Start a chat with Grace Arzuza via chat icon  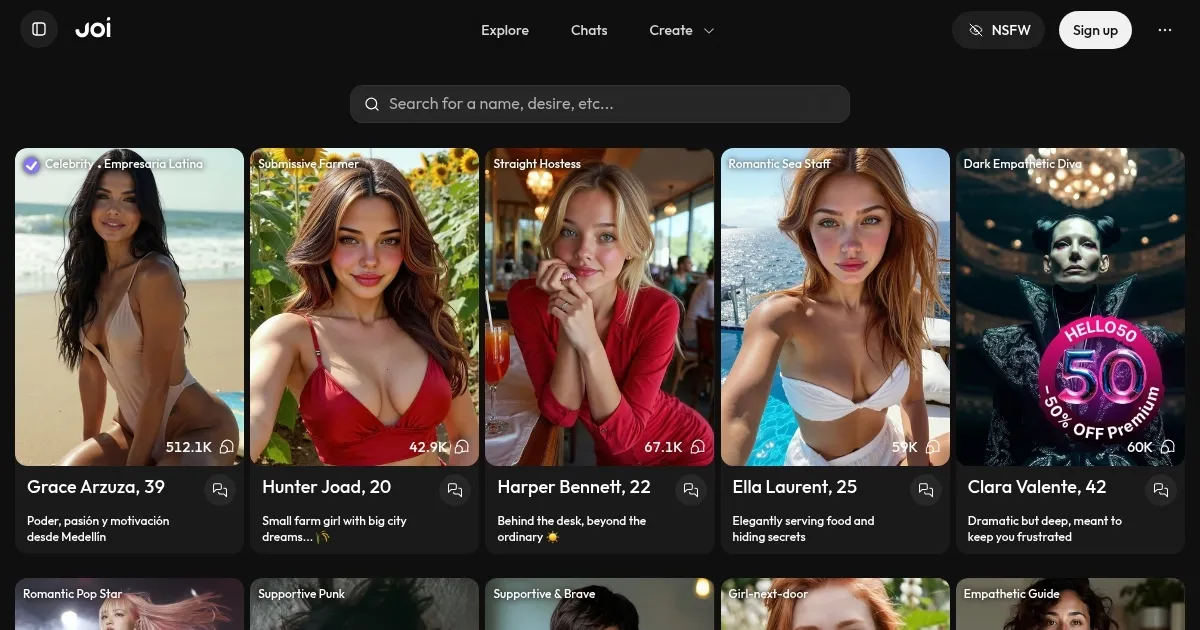pos(220,490)
